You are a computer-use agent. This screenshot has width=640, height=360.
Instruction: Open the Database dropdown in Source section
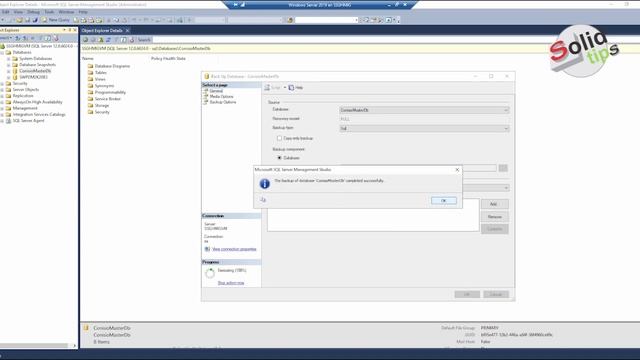424,110
